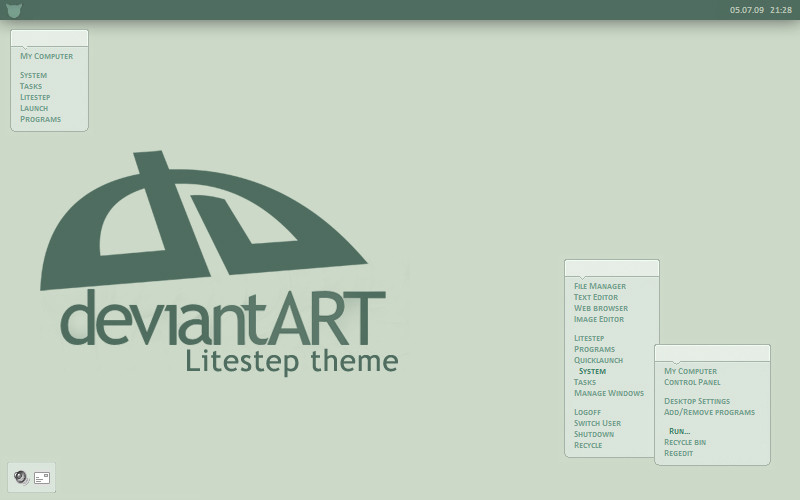The width and height of the screenshot is (800, 500).
Task: Choose Run... from the System submenu
Action: [x=680, y=431]
